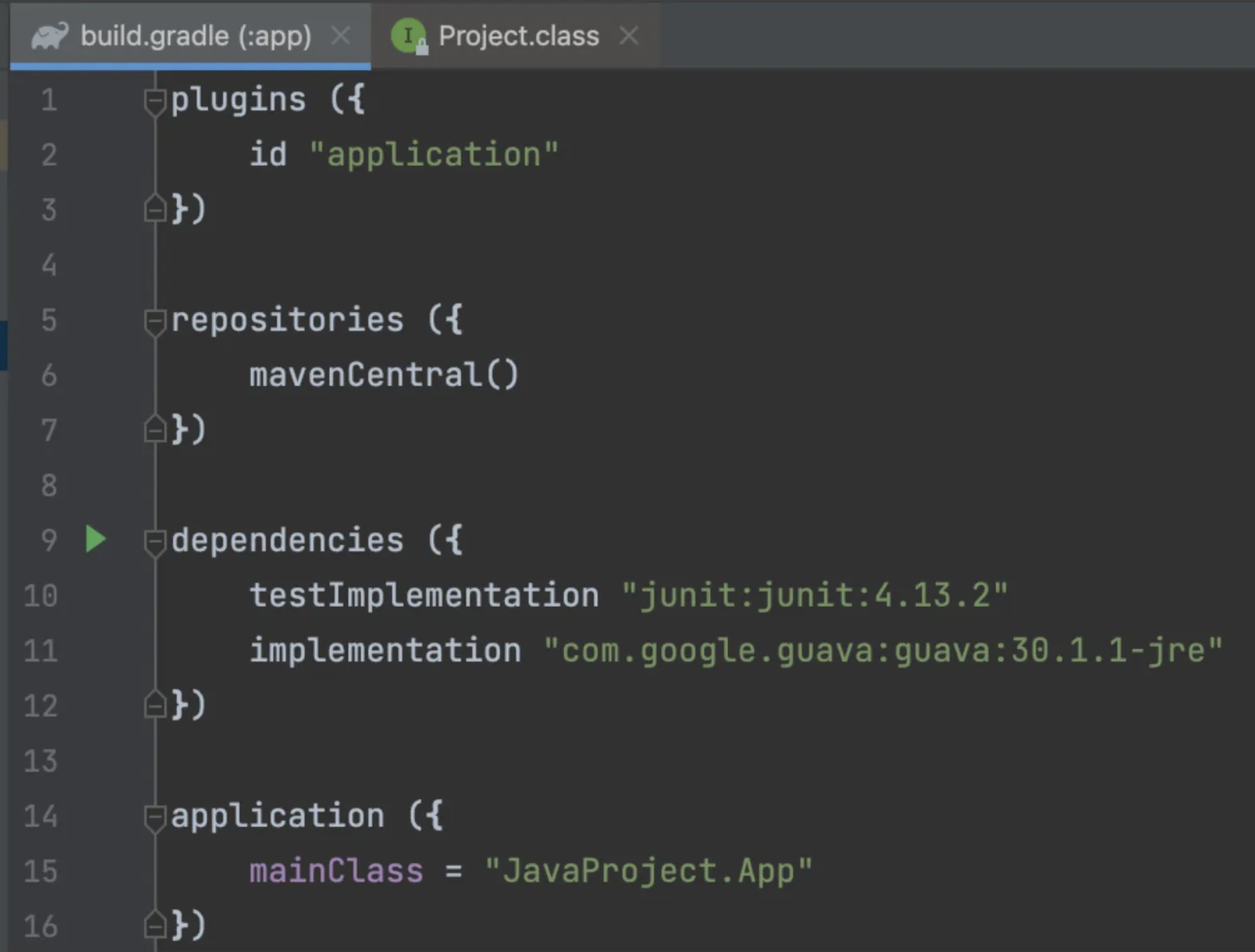Switch to the Project.class tab
This screenshot has width=1255, height=952.
[518, 36]
